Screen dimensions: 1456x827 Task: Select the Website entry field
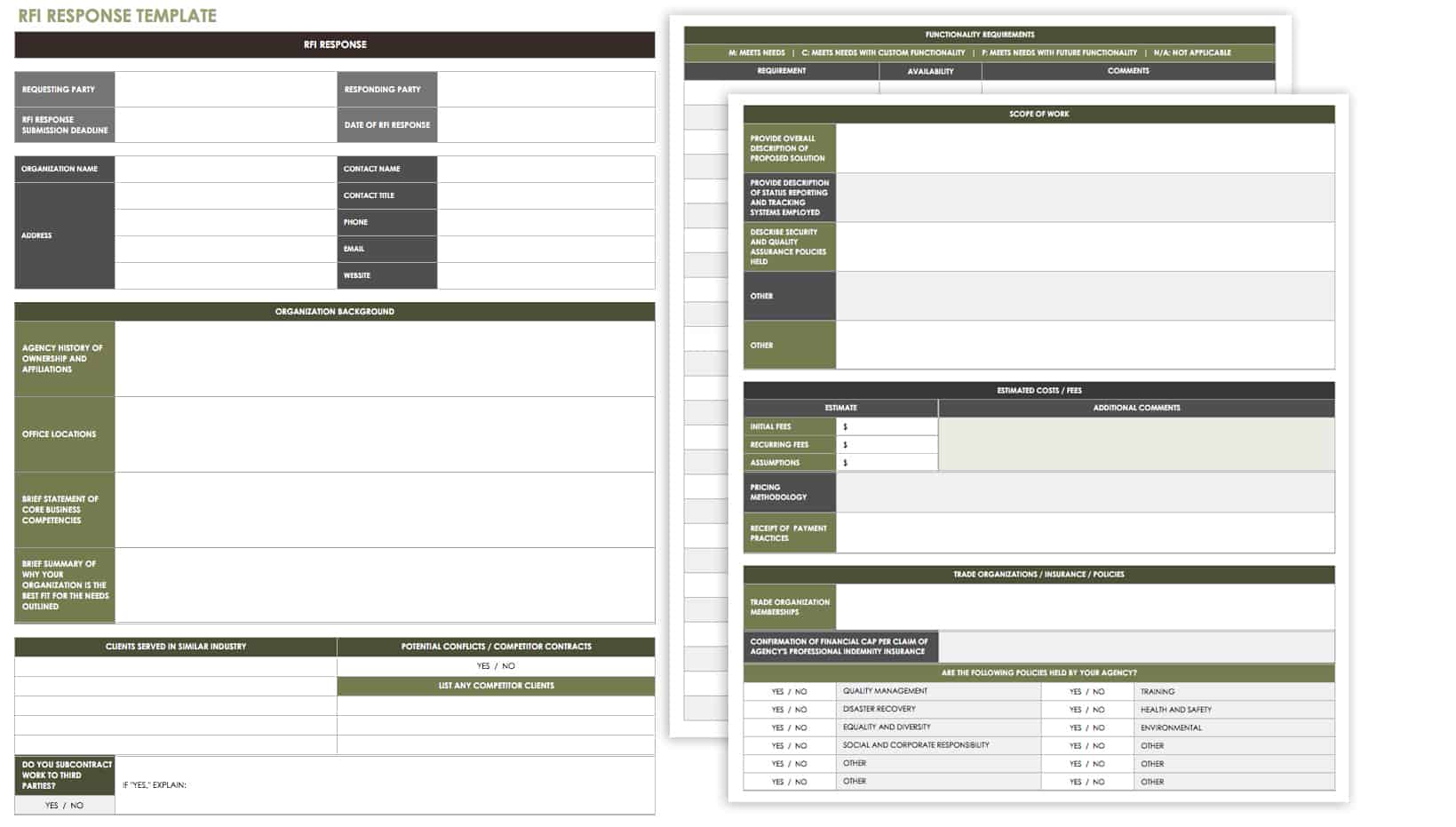(545, 275)
